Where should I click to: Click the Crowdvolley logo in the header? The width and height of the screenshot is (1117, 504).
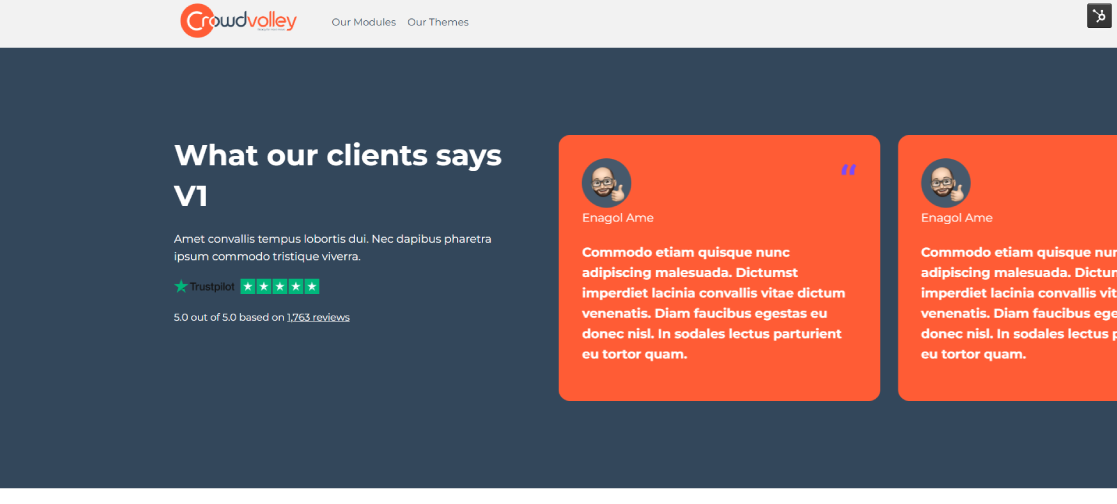238,21
